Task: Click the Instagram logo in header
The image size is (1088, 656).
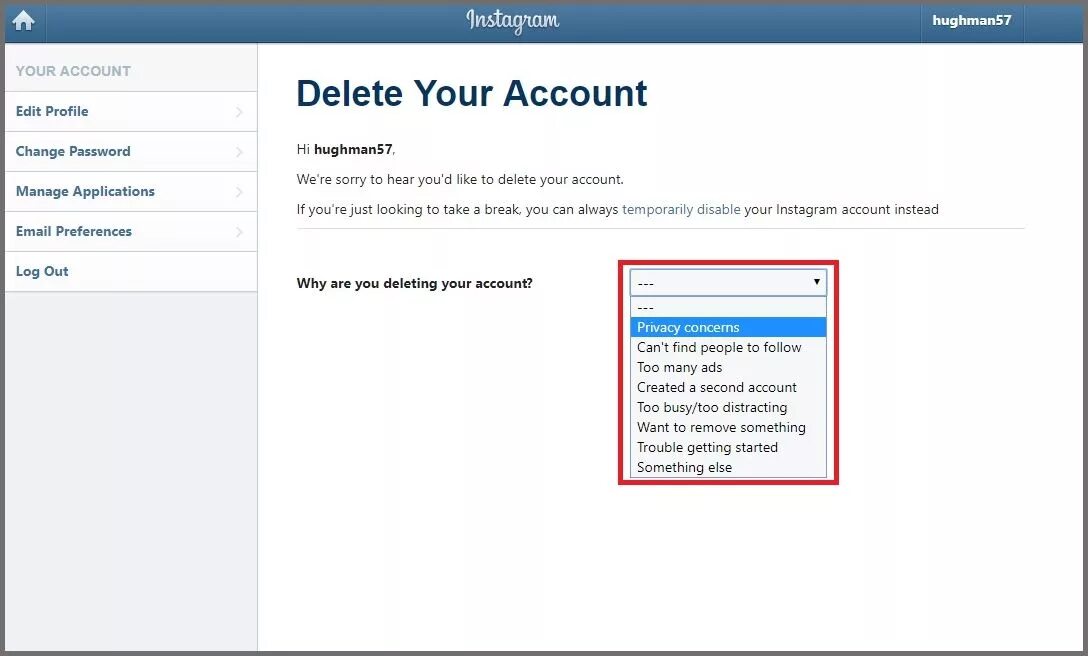Action: (x=513, y=21)
